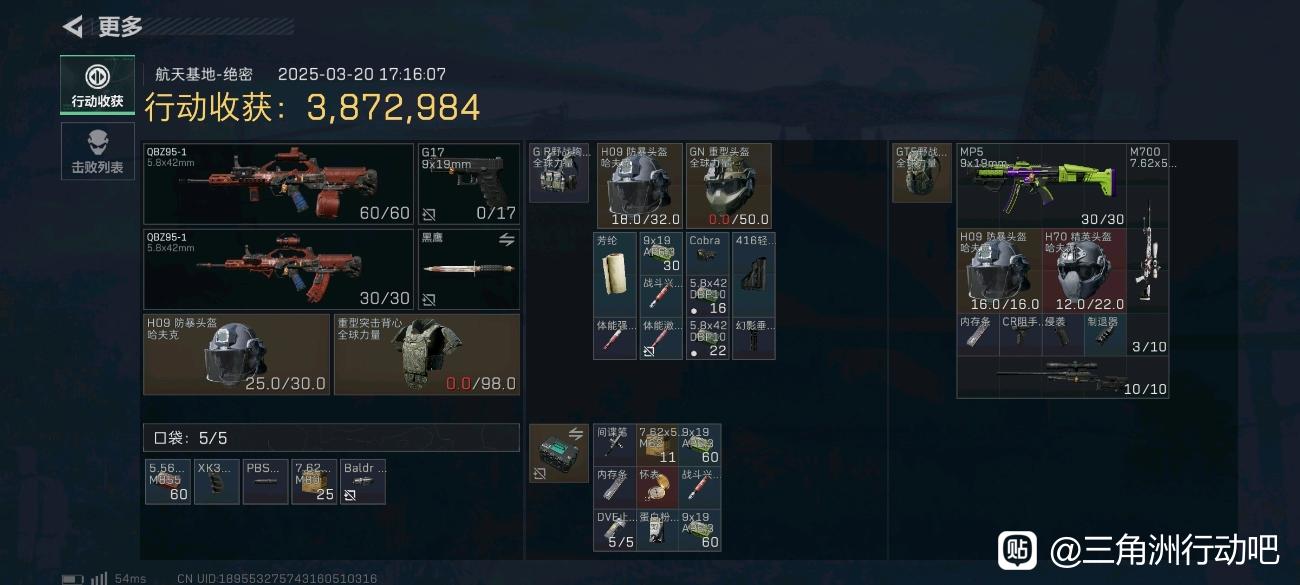Image resolution: width=1300 pixels, height=585 pixels.
Task: Select the Baldr item in pocket
Action: (363, 481)
